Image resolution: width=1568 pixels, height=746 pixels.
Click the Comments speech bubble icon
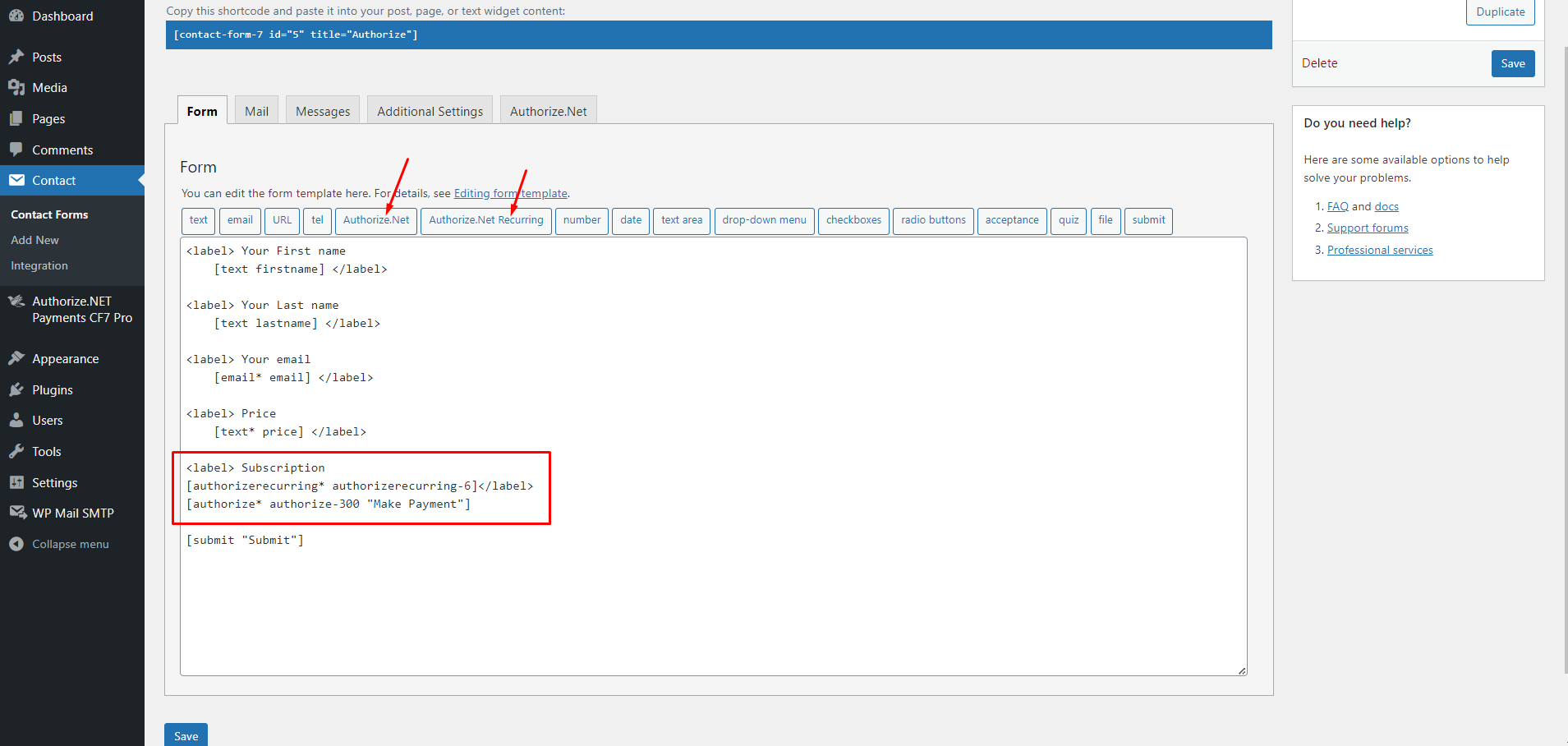pos(16,150)
